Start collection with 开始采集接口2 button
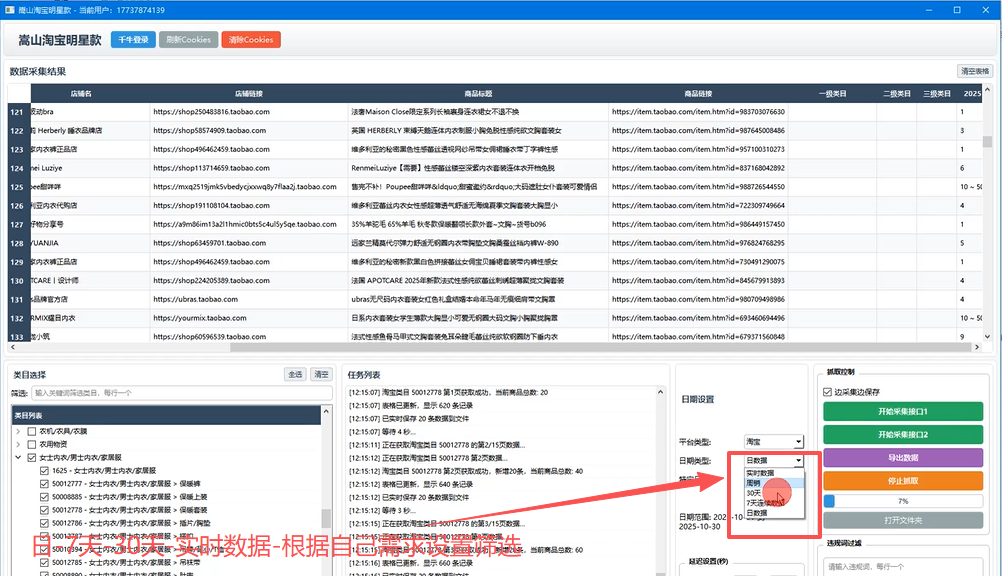The height and width of the screenshot is (576, 1002). tap(903, 437)
